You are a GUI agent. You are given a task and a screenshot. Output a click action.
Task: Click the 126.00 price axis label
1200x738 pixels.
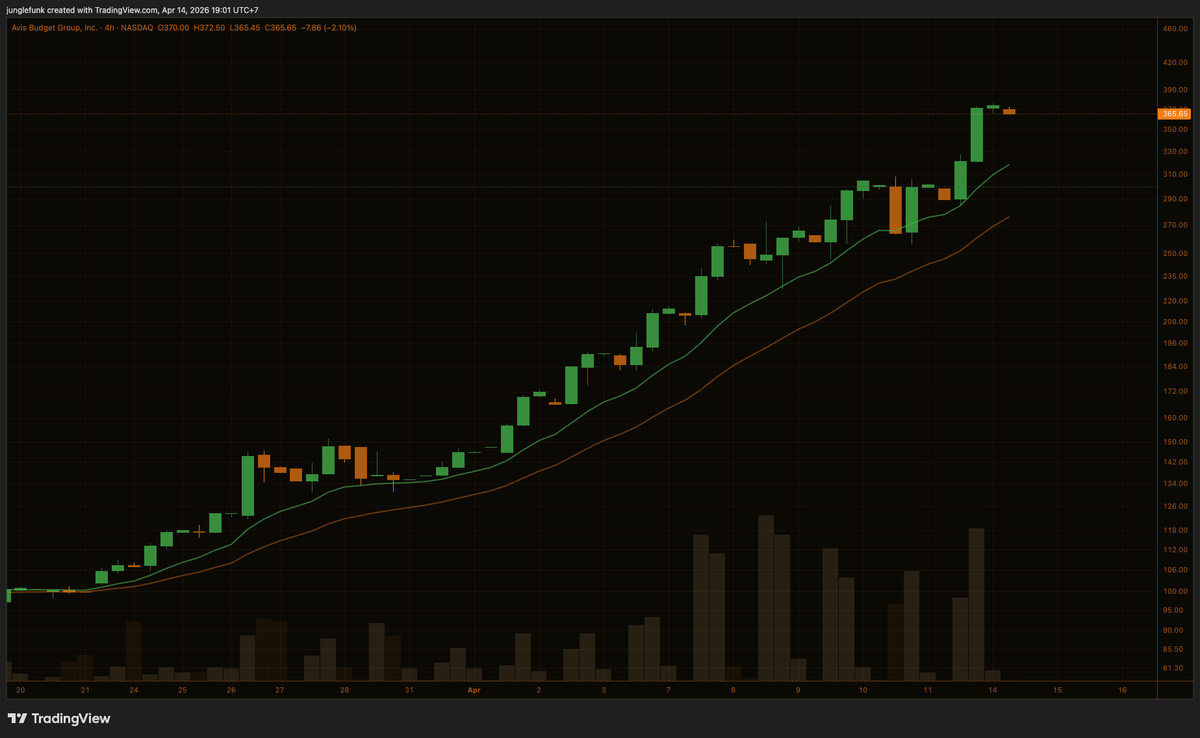click(1175, 506)
